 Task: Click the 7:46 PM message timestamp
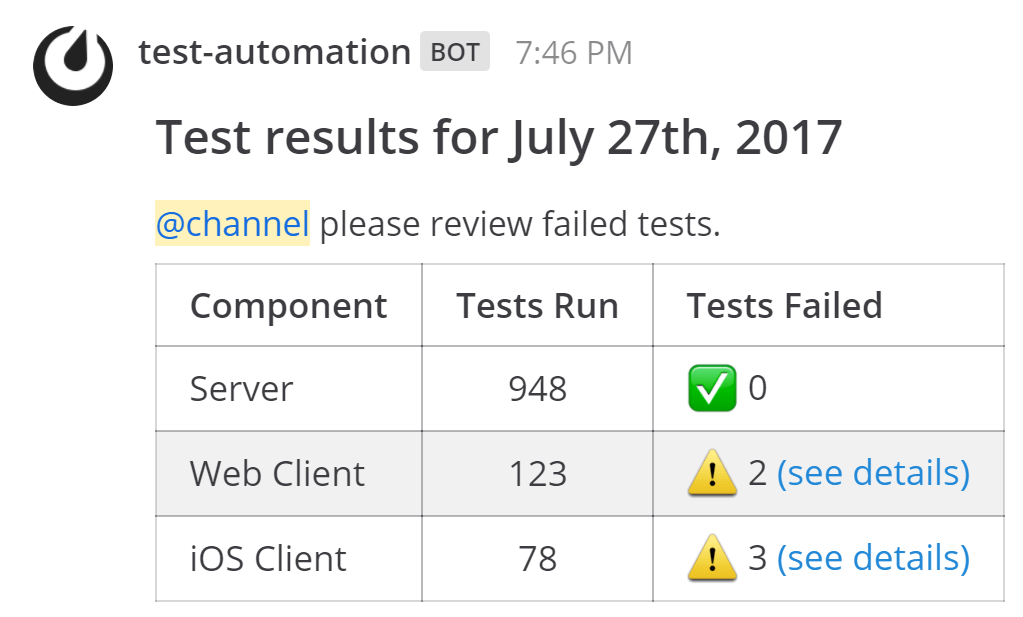coord(574,52)
